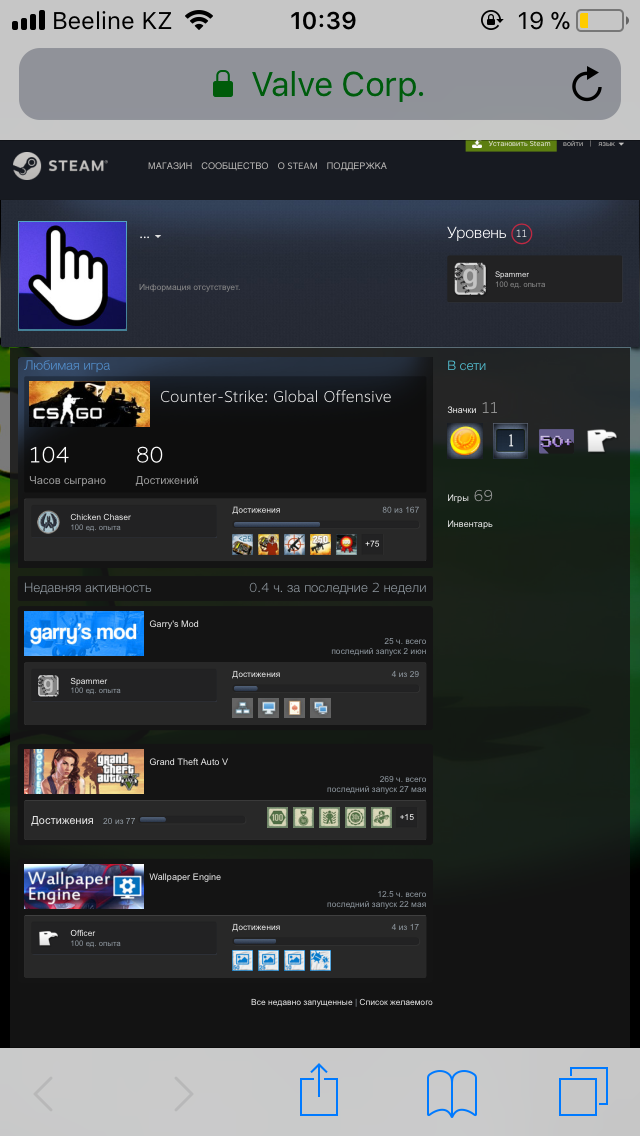Open the Значки badges link
This screenshot has width=640, height=1136.
(x=472, y=409)
